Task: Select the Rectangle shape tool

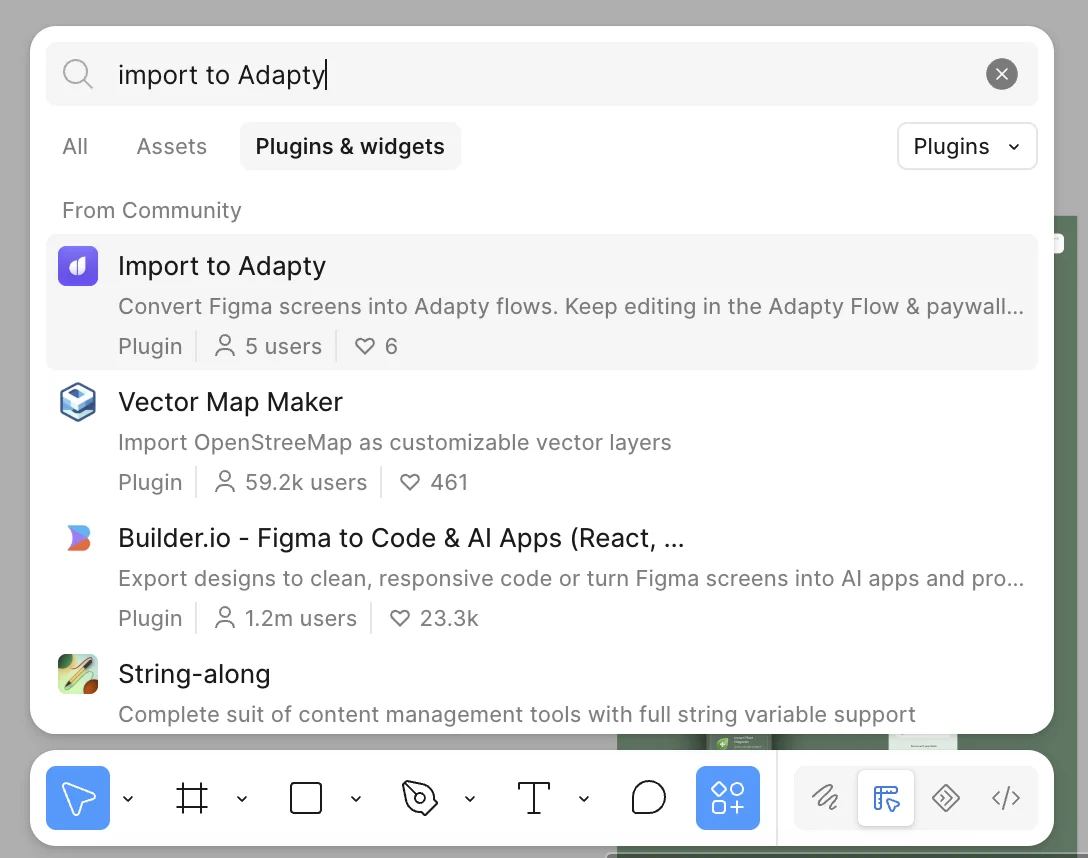Action: 305,798
